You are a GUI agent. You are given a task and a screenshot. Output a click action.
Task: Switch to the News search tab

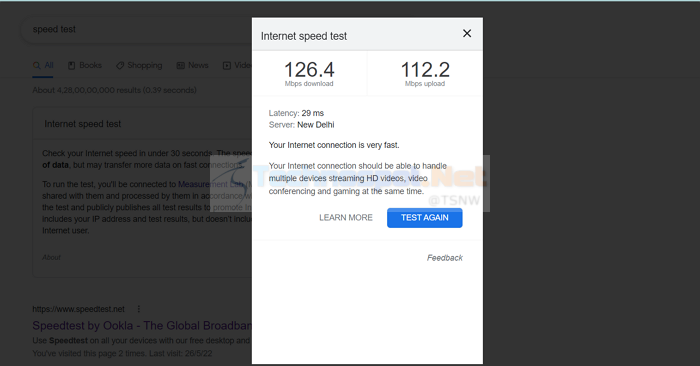click(x=192, y=66)
